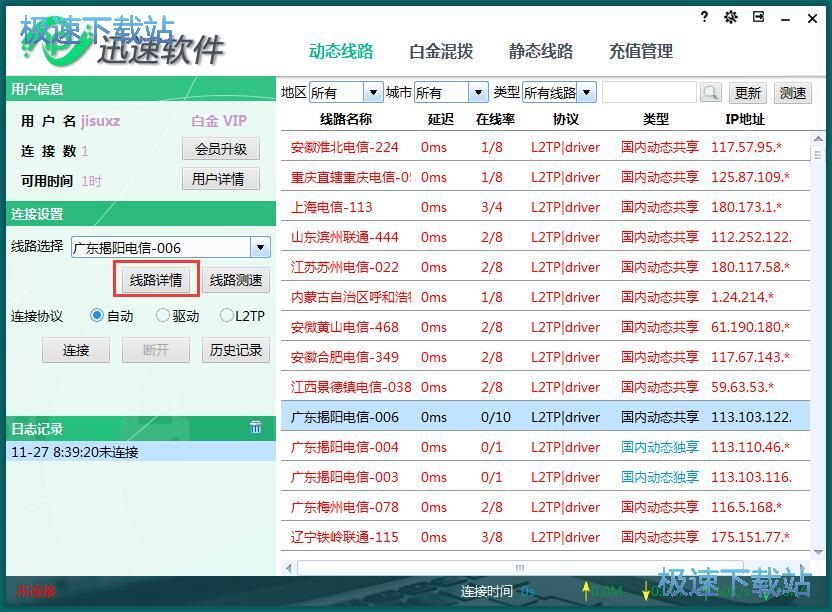
Task: Open the settings gear icon in the title bar
Action: [730, 17]
